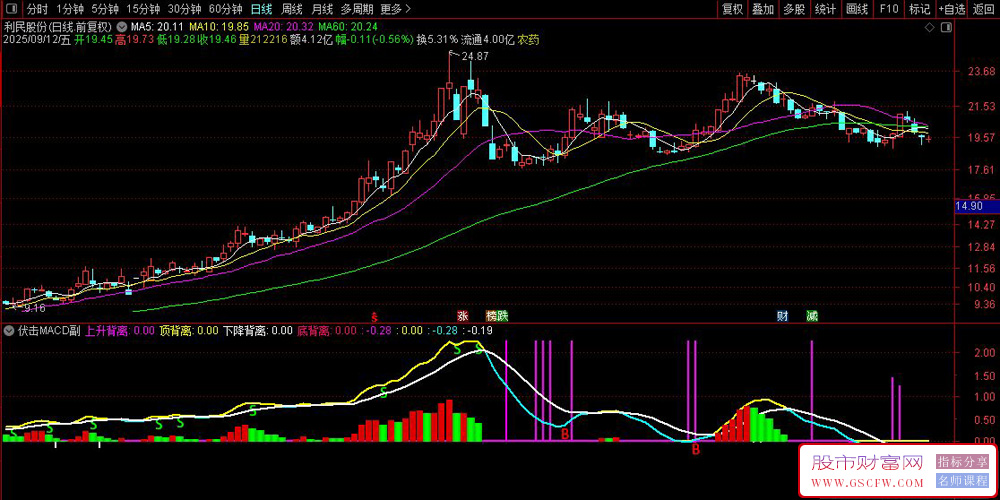Click the B signal marker below the indicator zero line

(696, 450)
